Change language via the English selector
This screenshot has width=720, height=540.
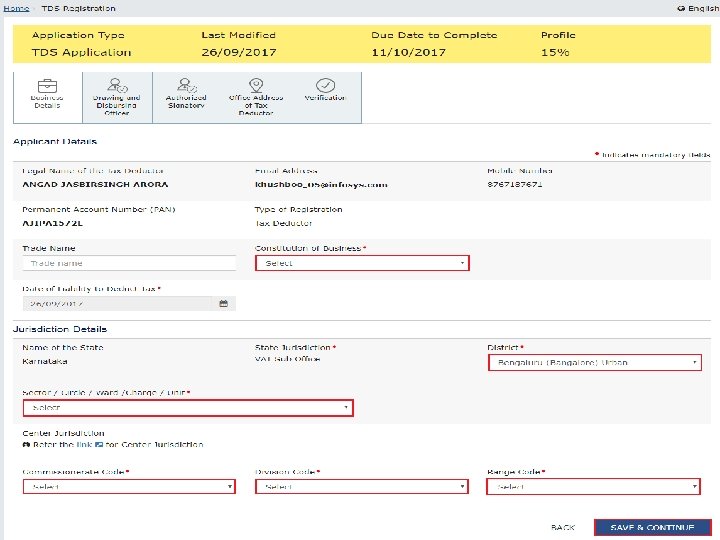tap(698, 8)
